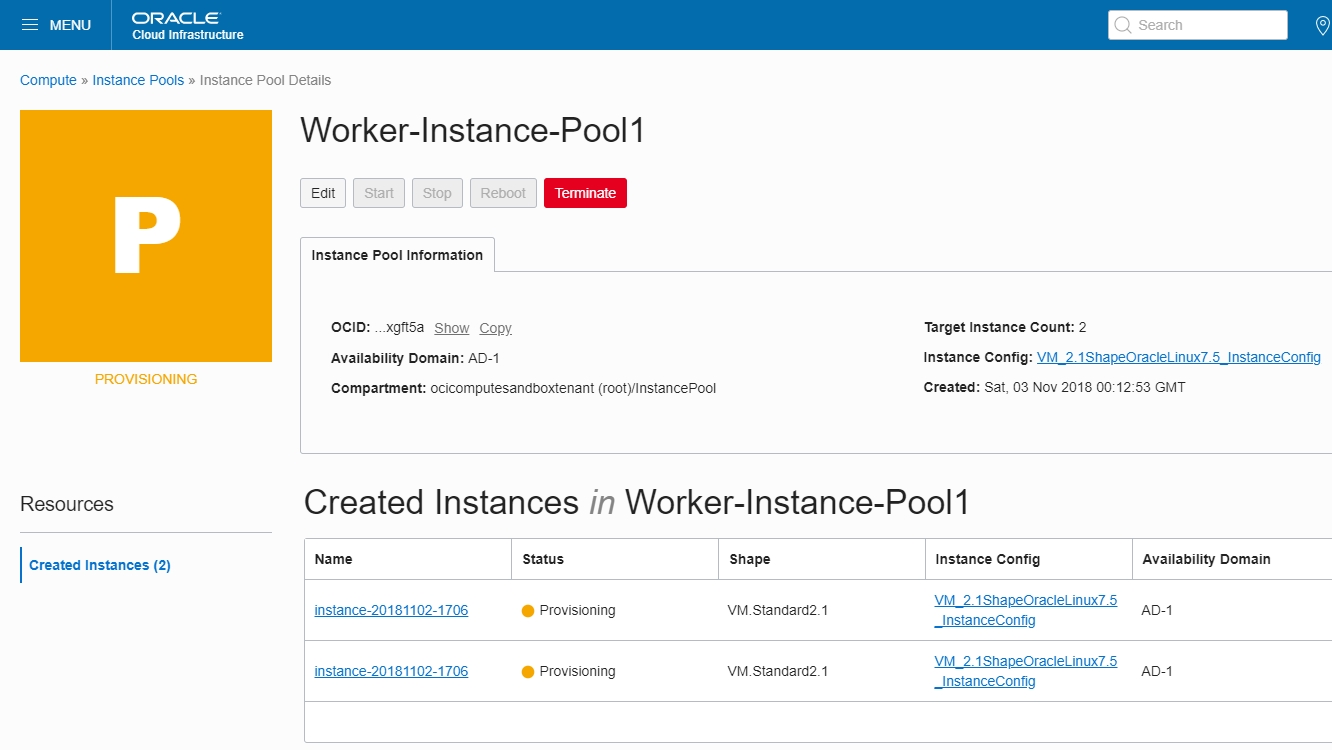
Task: Click the PROVISIONING status indicator below the avatar
Action: click(x=145, y=378)
